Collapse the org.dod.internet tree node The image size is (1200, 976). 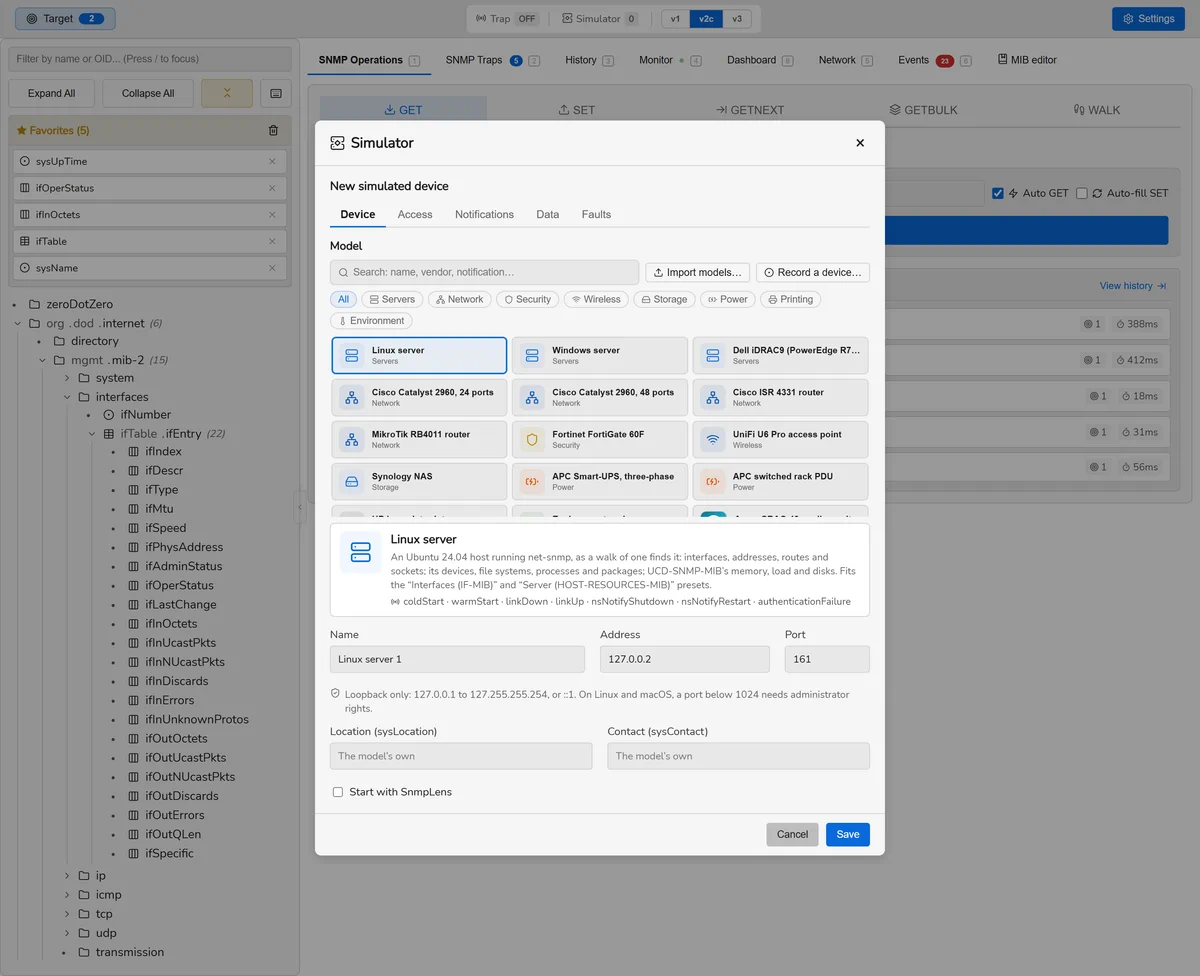tap(18, 323)
